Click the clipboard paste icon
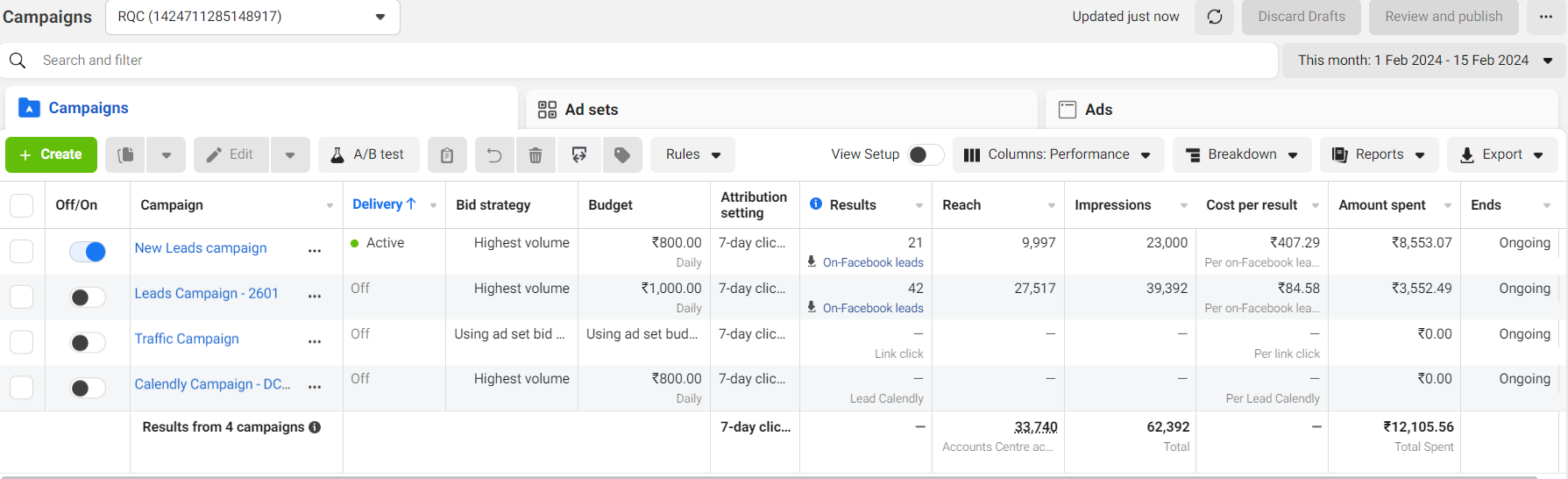 (x=447, y=155)
